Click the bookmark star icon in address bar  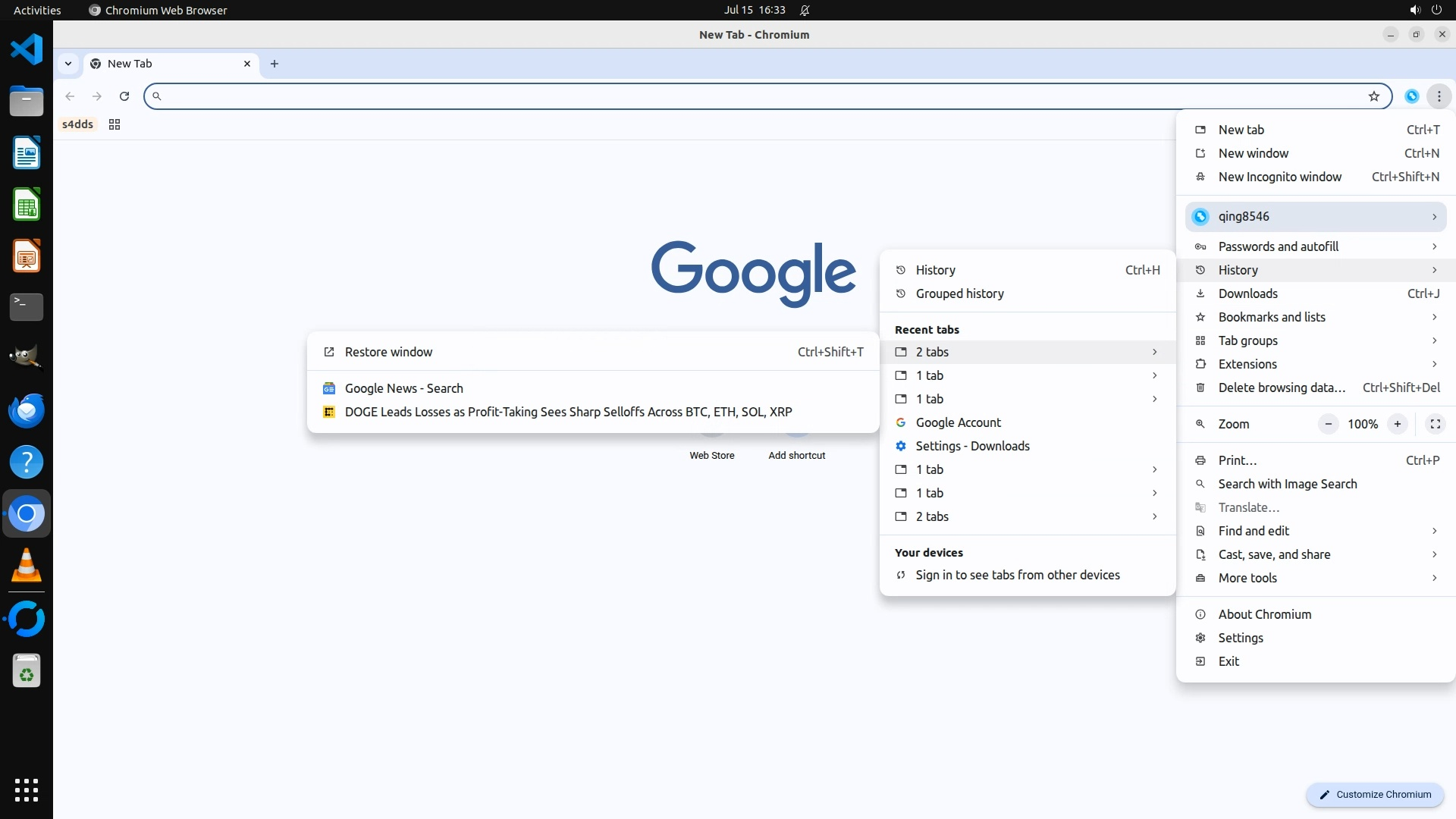coord(1373,96)
